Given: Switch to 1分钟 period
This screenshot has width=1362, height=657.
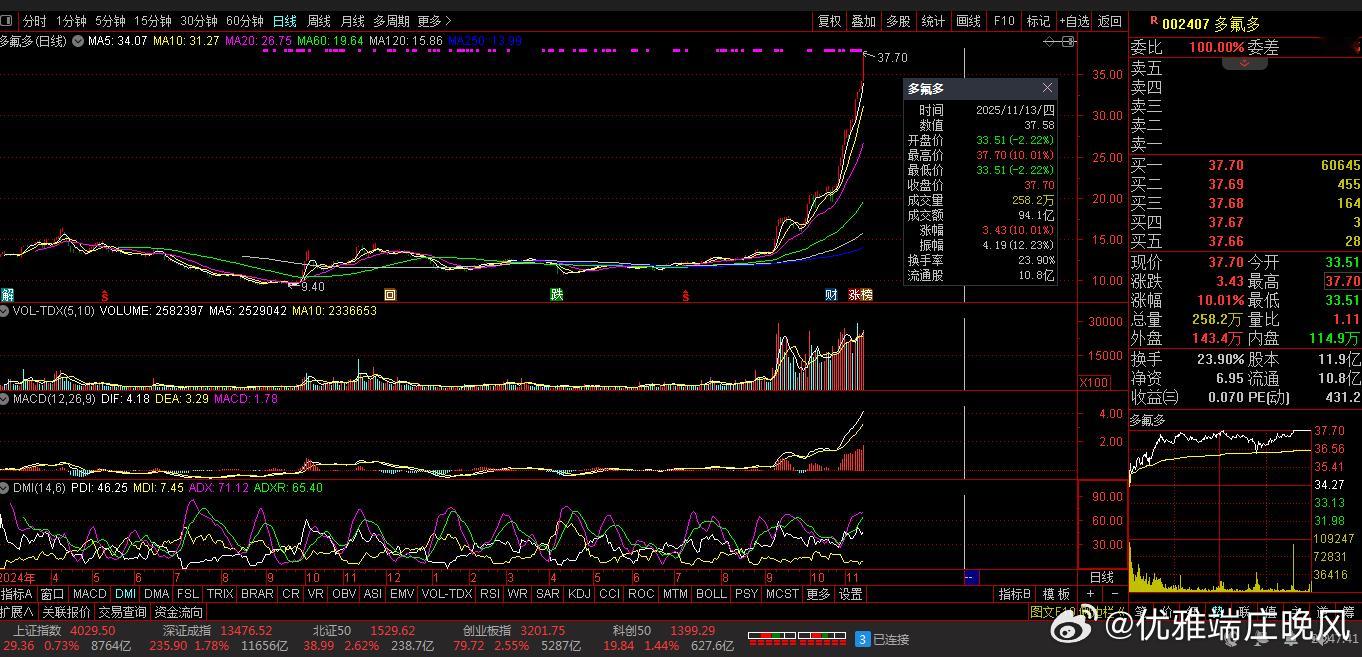Looking at the screenshot, I should coord(70,21).
